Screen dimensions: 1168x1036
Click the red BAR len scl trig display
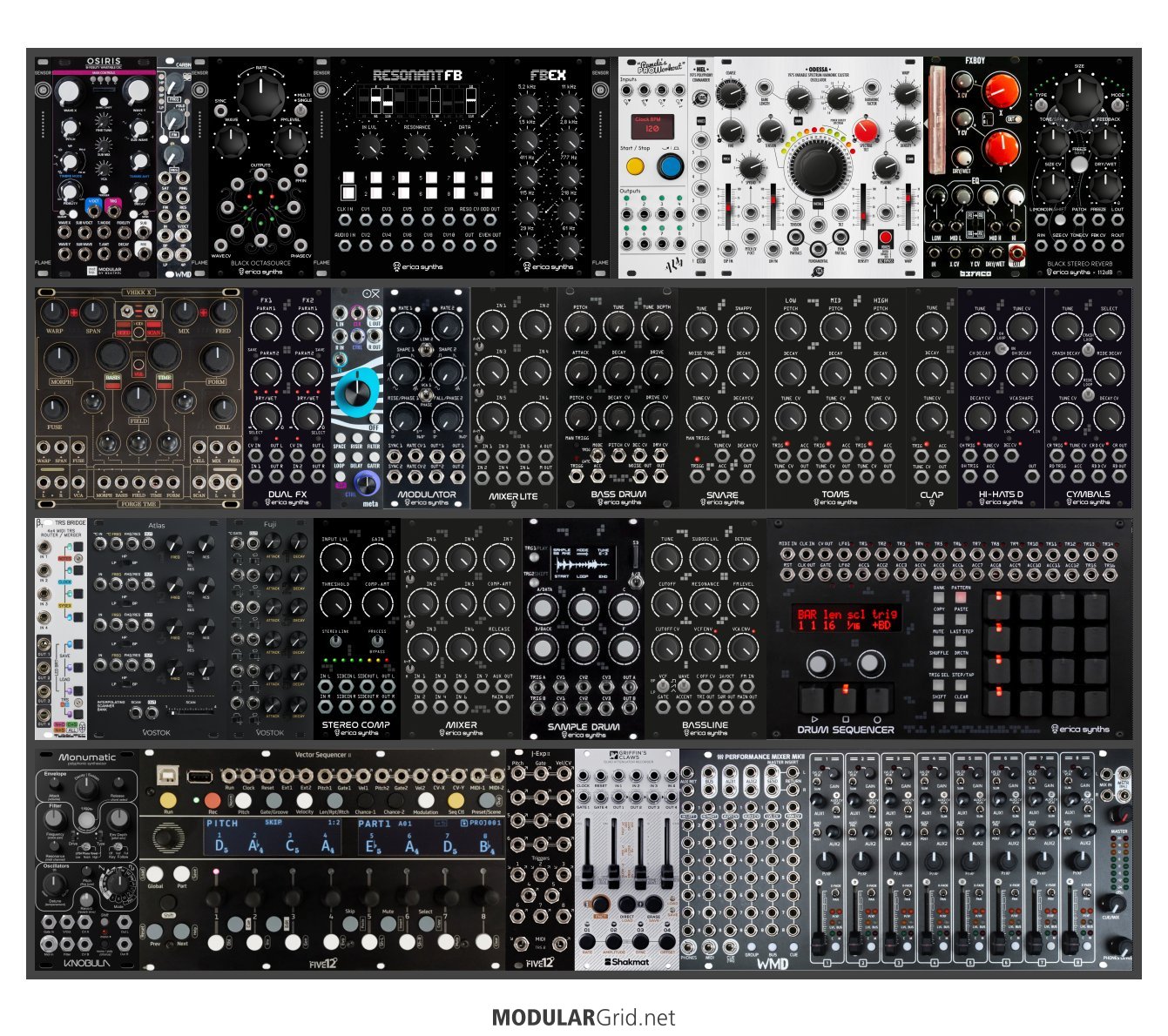pos(846,619)
